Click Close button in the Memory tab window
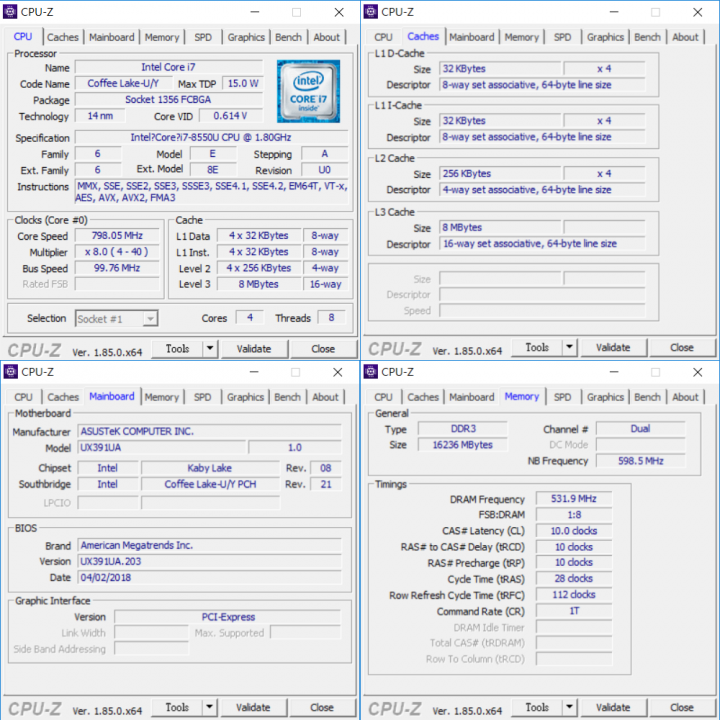 [x=682, y=707]
